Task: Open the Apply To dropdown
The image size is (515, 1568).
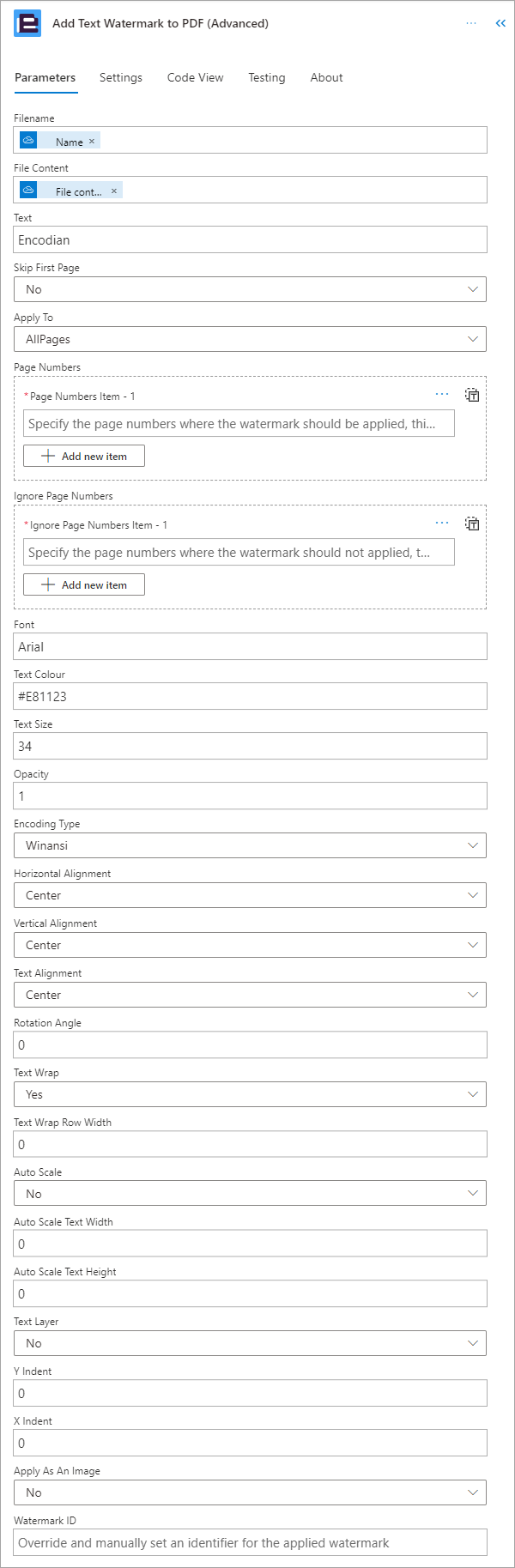Action: point(251,339)
